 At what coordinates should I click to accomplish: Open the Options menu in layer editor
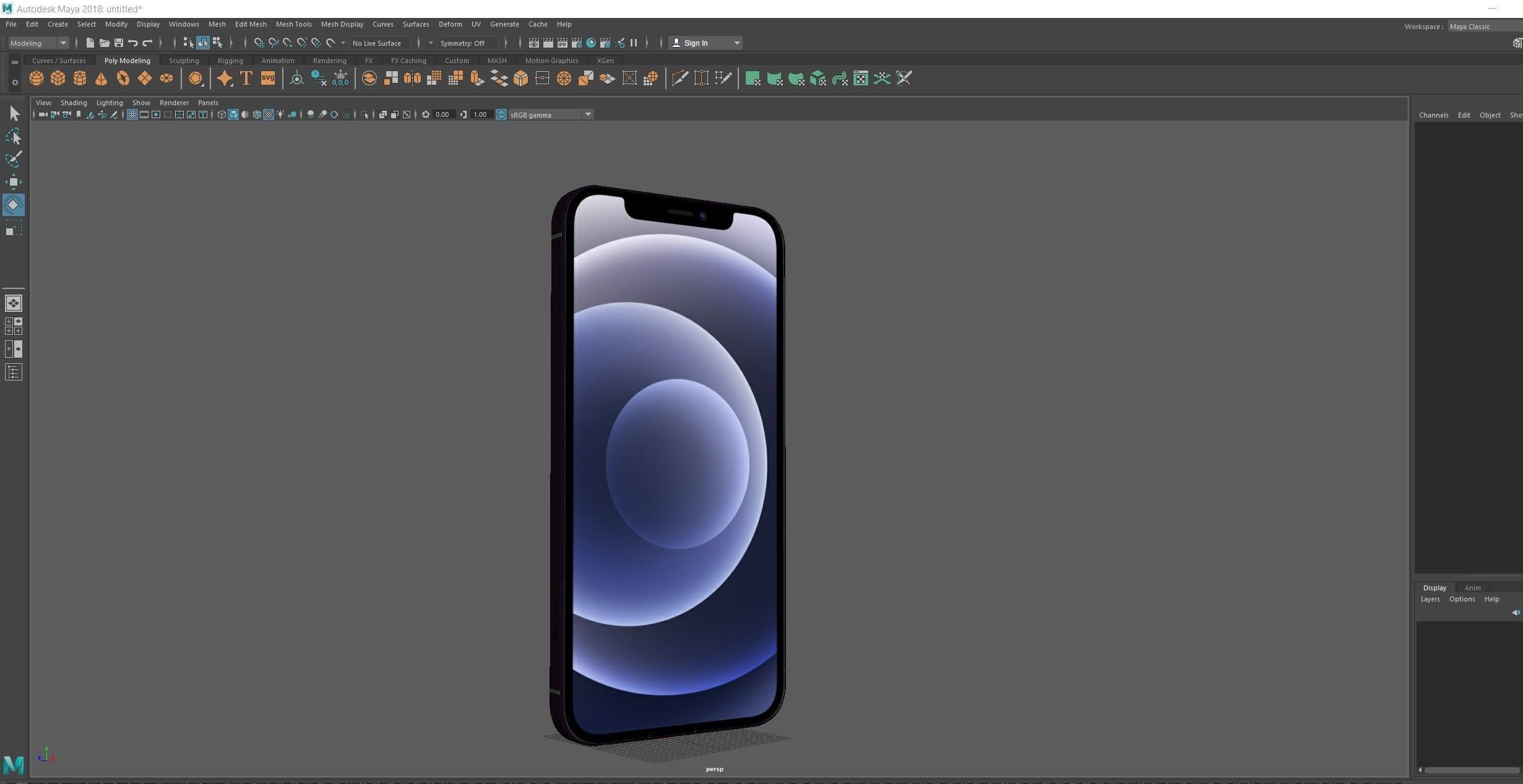coord(1462,599)
